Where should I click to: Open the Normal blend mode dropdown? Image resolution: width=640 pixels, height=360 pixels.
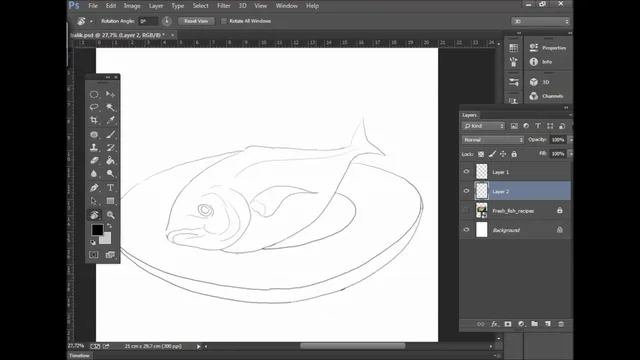point(493,140)
